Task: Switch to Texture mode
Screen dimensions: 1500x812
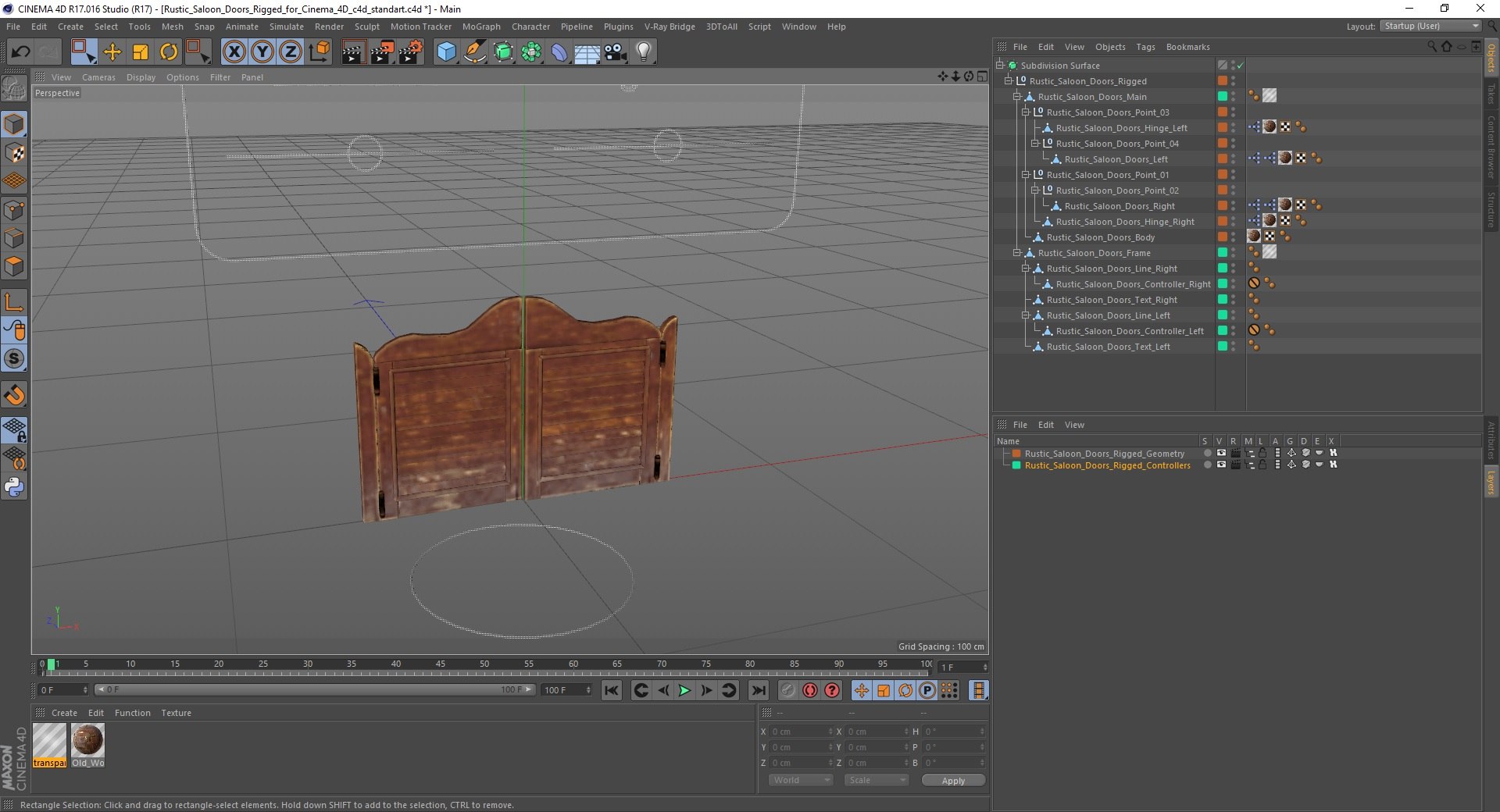Action: (x=14, y=153)
